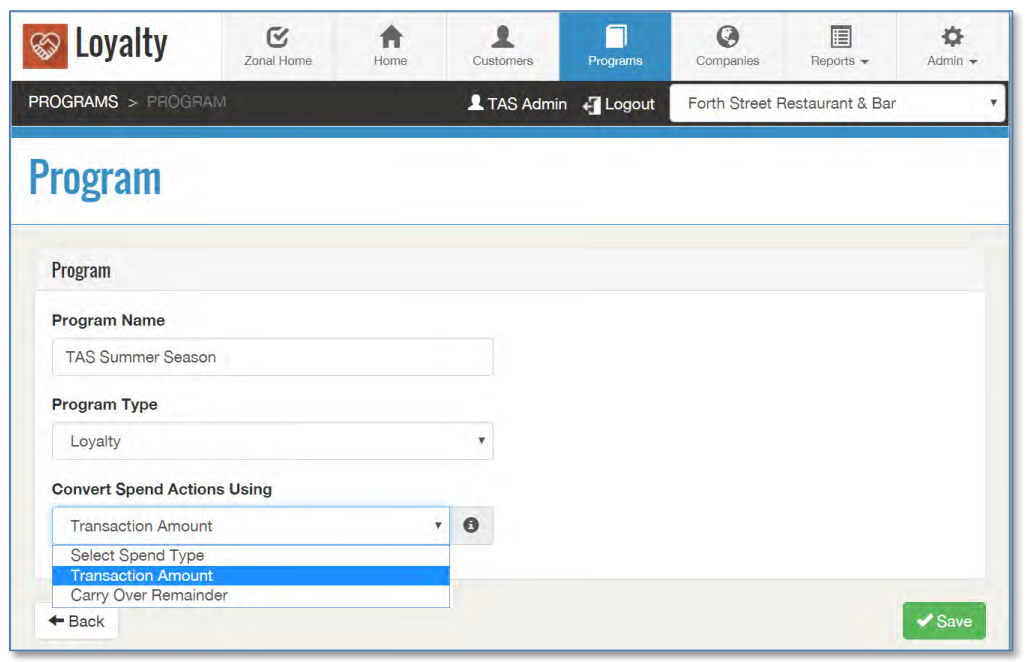
Task: Choose the Select Spend Type option
Action: [x=137, y=555]
